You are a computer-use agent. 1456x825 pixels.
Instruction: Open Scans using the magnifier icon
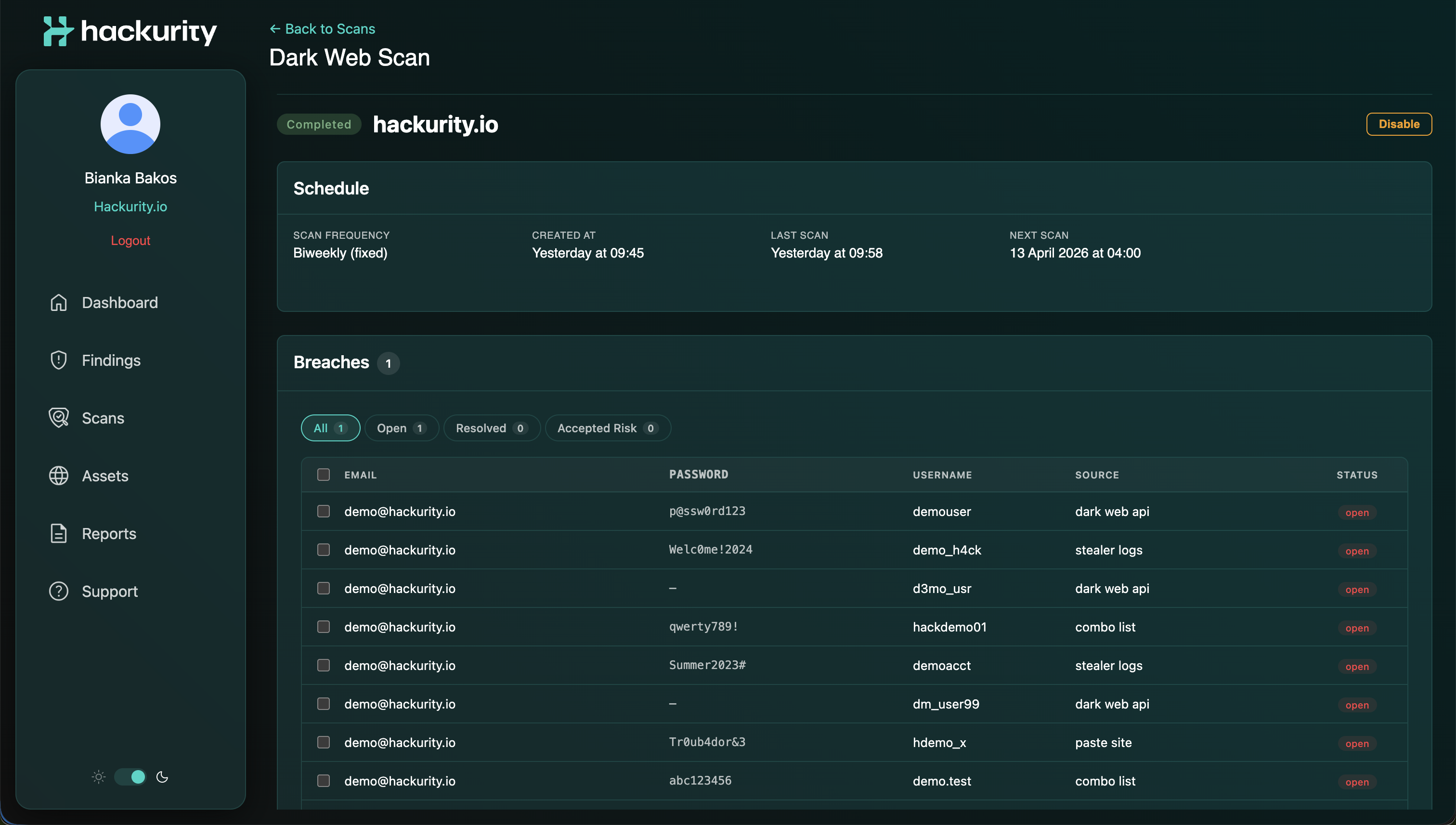(59, 418)
